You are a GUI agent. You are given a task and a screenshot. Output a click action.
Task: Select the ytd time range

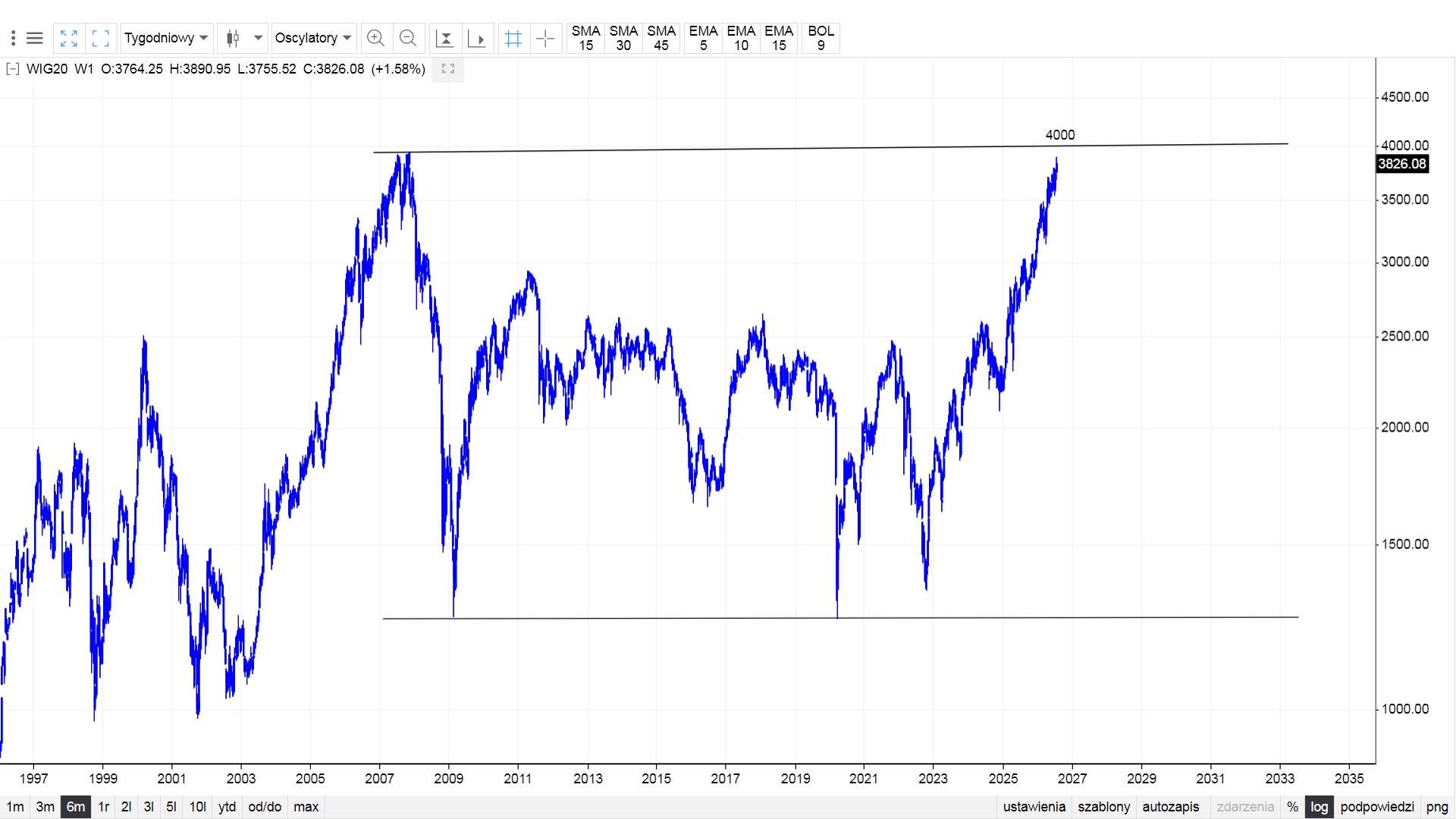pyautogui.click(x=227, y=807)
